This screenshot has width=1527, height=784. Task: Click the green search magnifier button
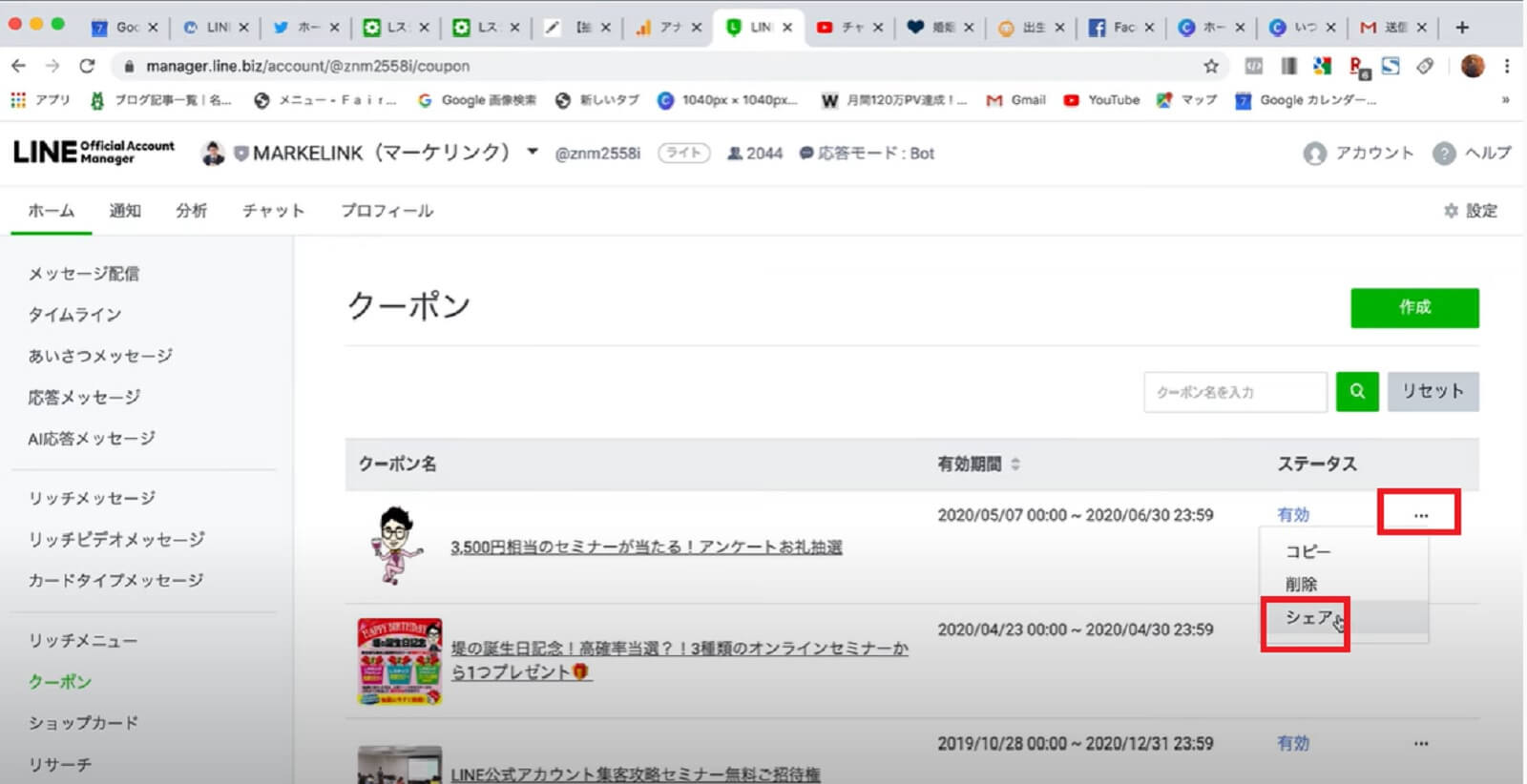point(1357,391)
